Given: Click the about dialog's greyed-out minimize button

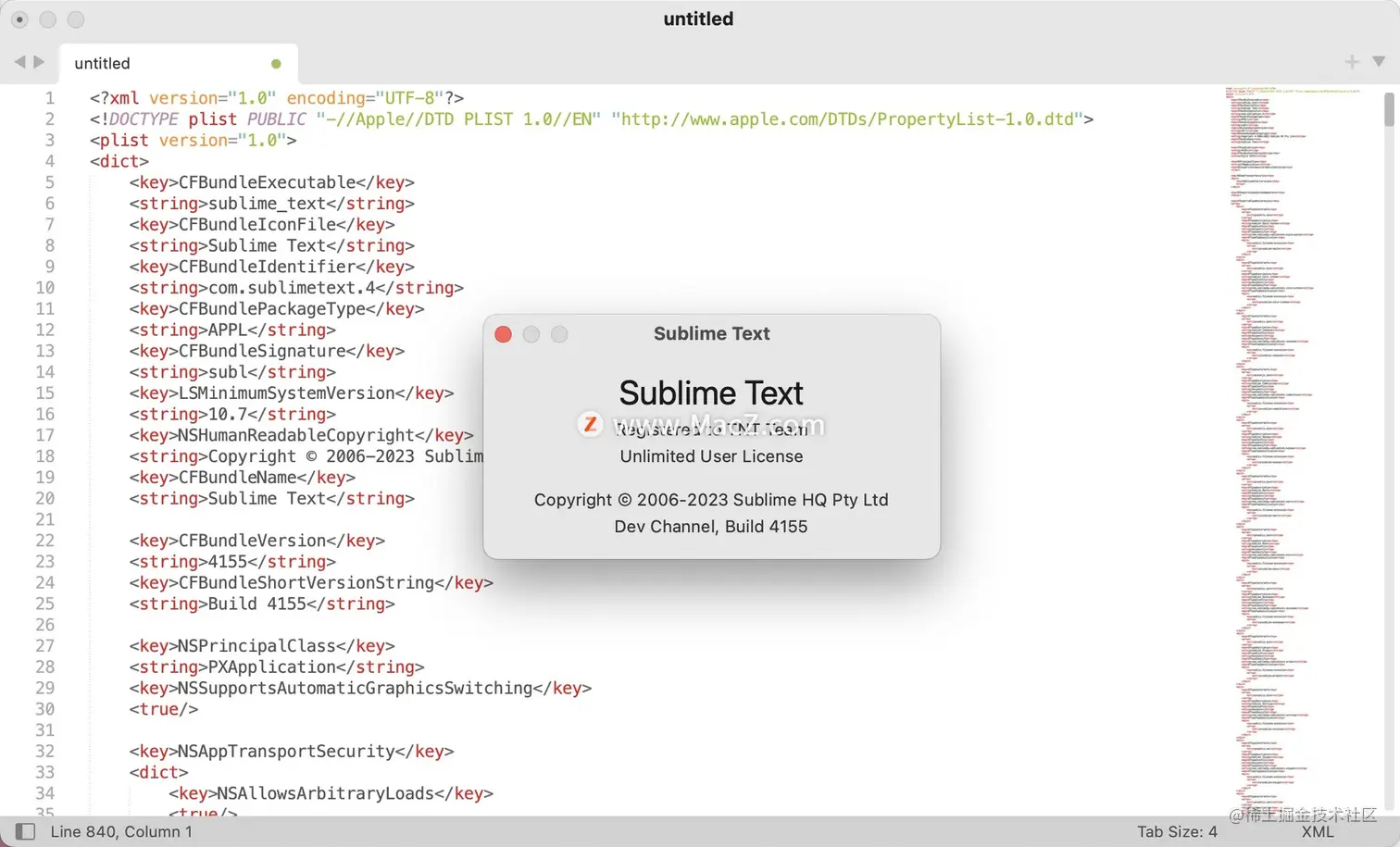Looking at the screenshot, I should pos(531,334).
